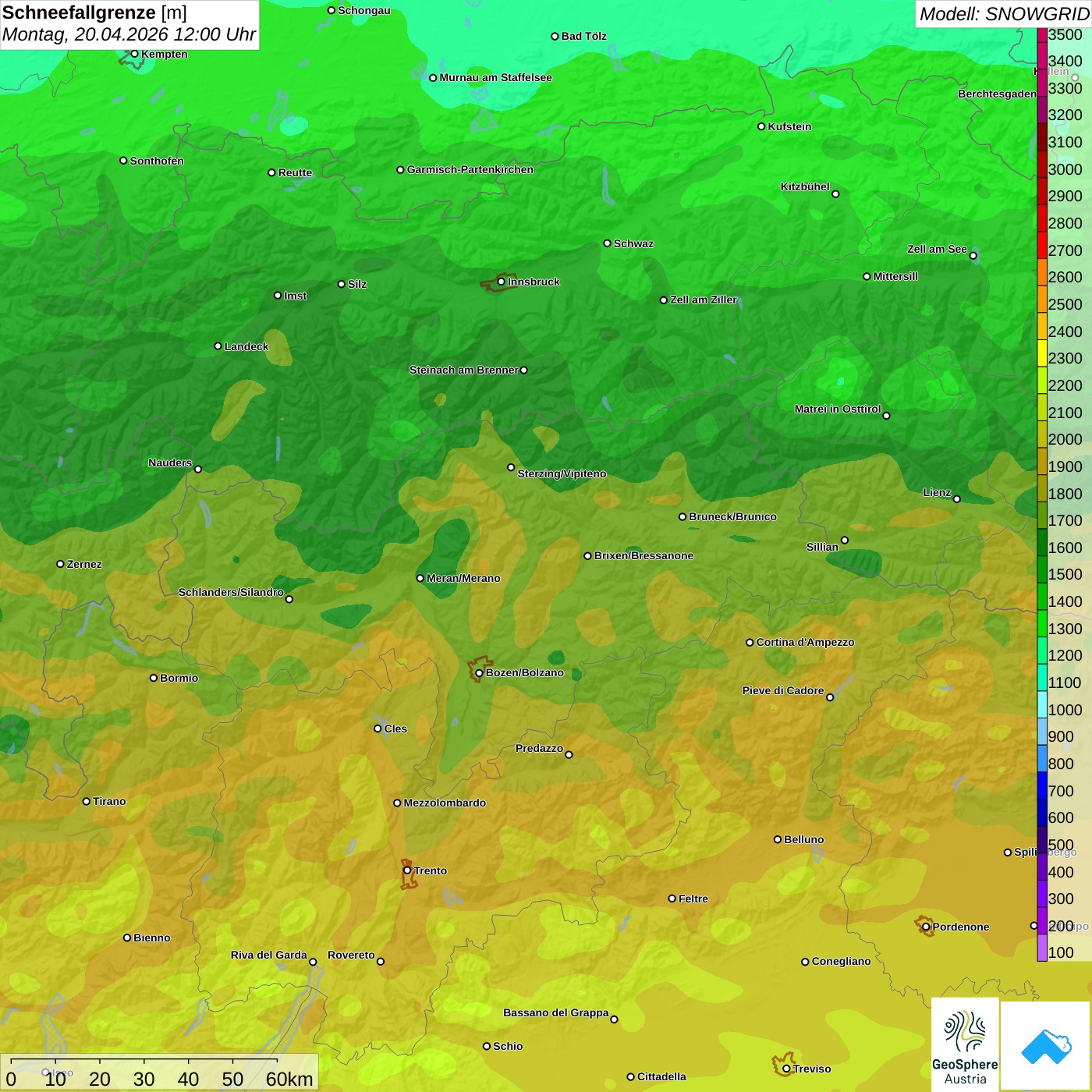Screen dimensions: 1092x1092
Task: Click the Nauders location dot
Action: pos(197,470)
